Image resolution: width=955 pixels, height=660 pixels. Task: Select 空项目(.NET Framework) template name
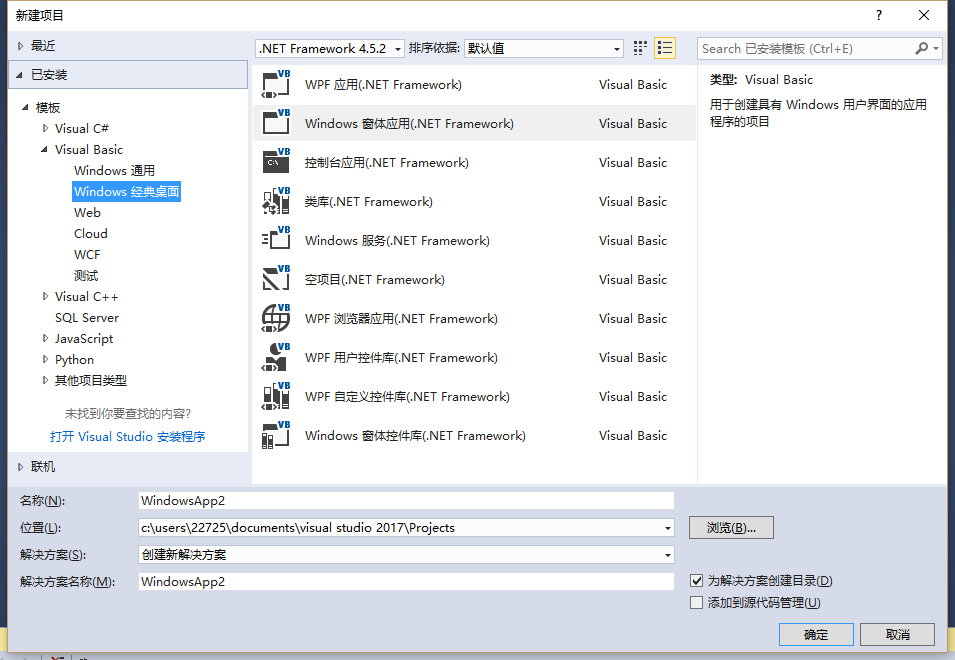(x=375, y=279)
